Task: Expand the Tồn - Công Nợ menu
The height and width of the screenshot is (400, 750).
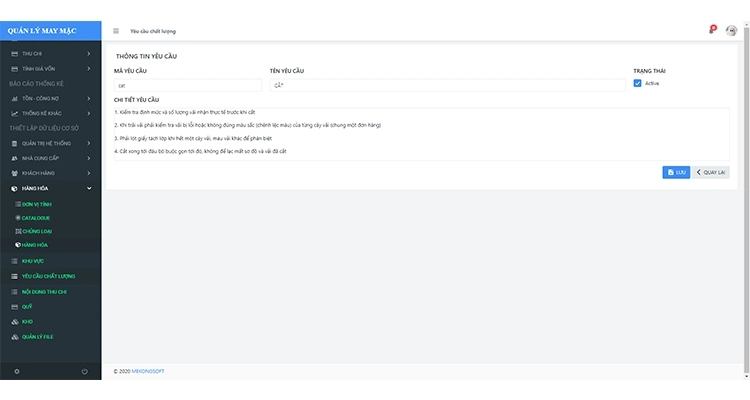Action: [50, 99]
